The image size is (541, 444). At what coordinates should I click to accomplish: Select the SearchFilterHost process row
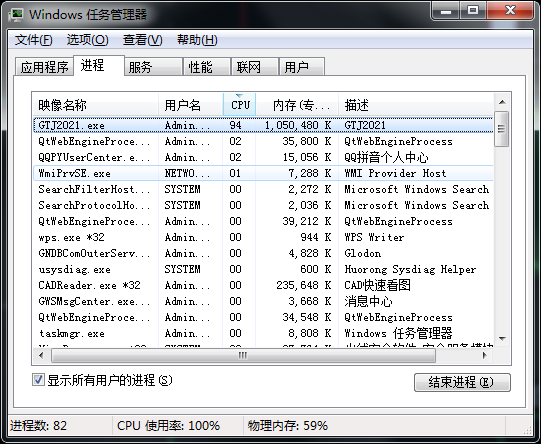(x=263, y=189)
